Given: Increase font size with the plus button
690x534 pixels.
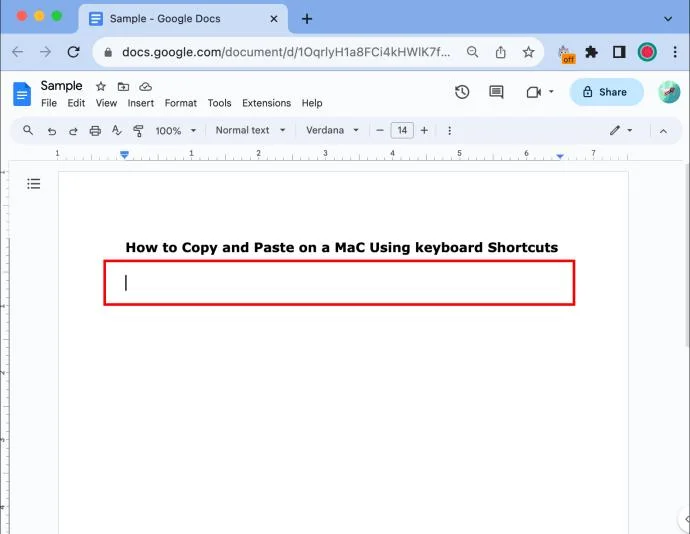Looking at the screenshot, I should (424, 130).
